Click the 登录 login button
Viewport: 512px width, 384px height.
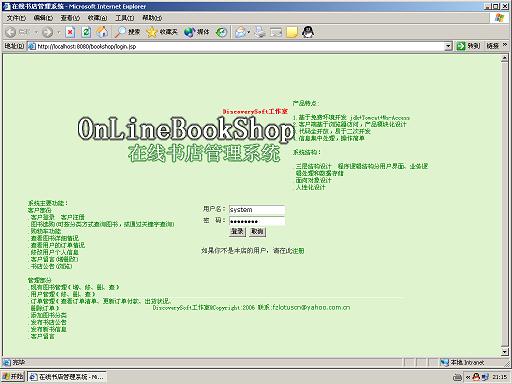[237, 231]
